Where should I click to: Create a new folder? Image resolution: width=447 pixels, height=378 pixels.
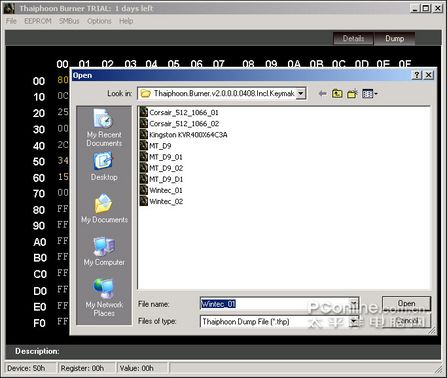(352, 94)
